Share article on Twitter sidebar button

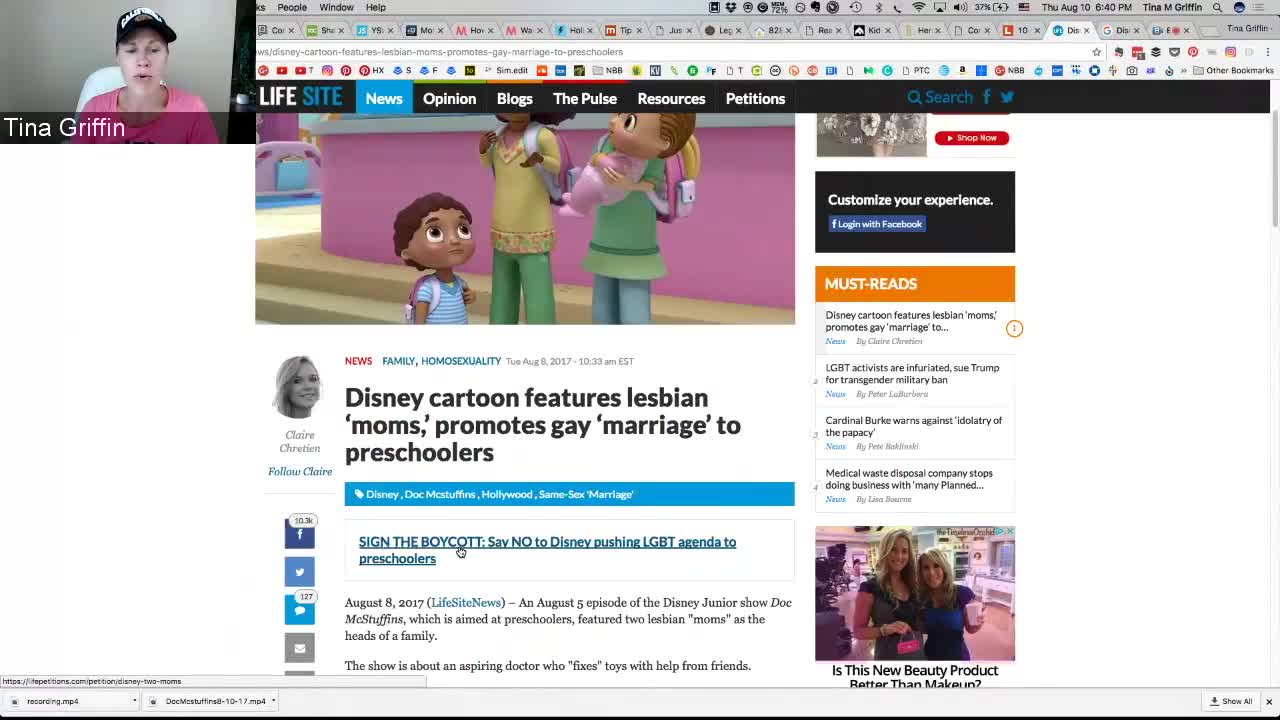click(x=299, y=572)
